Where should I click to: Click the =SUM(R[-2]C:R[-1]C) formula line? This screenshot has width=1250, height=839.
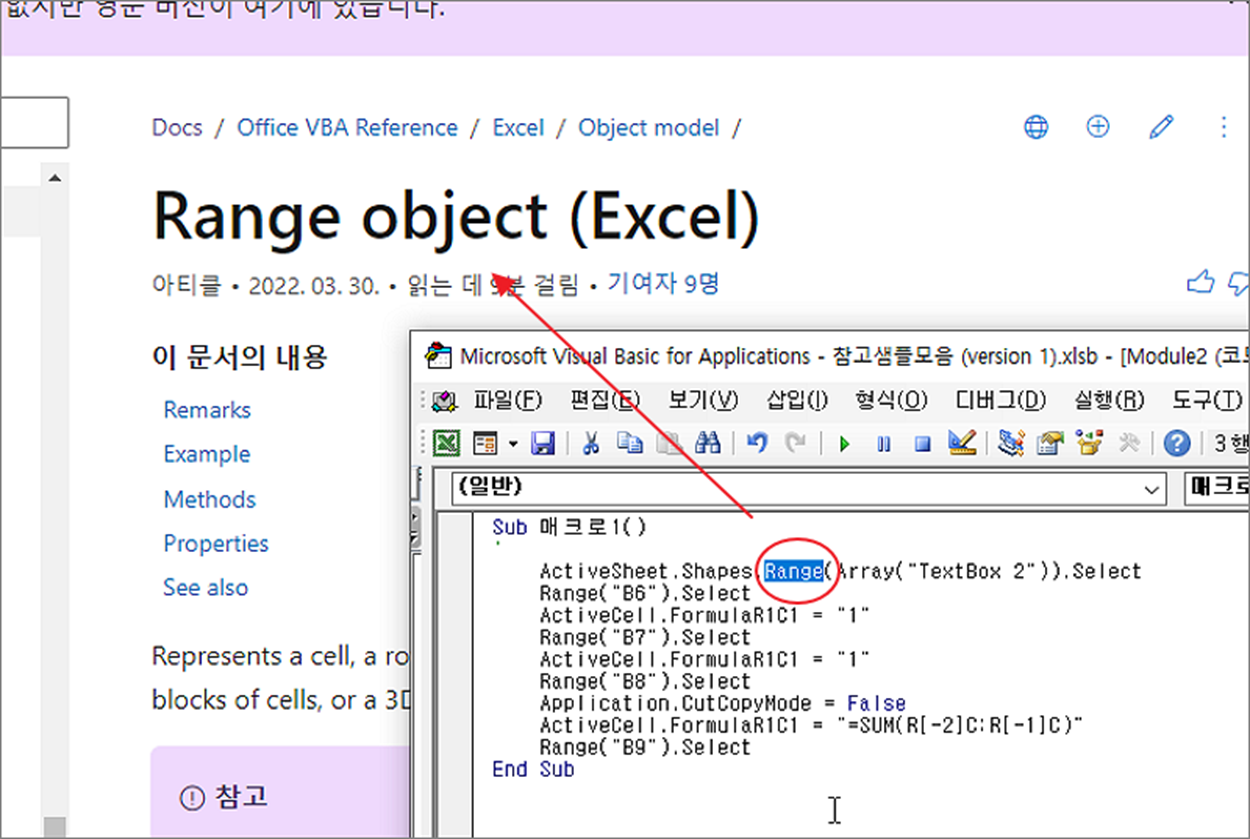point(811,725)
